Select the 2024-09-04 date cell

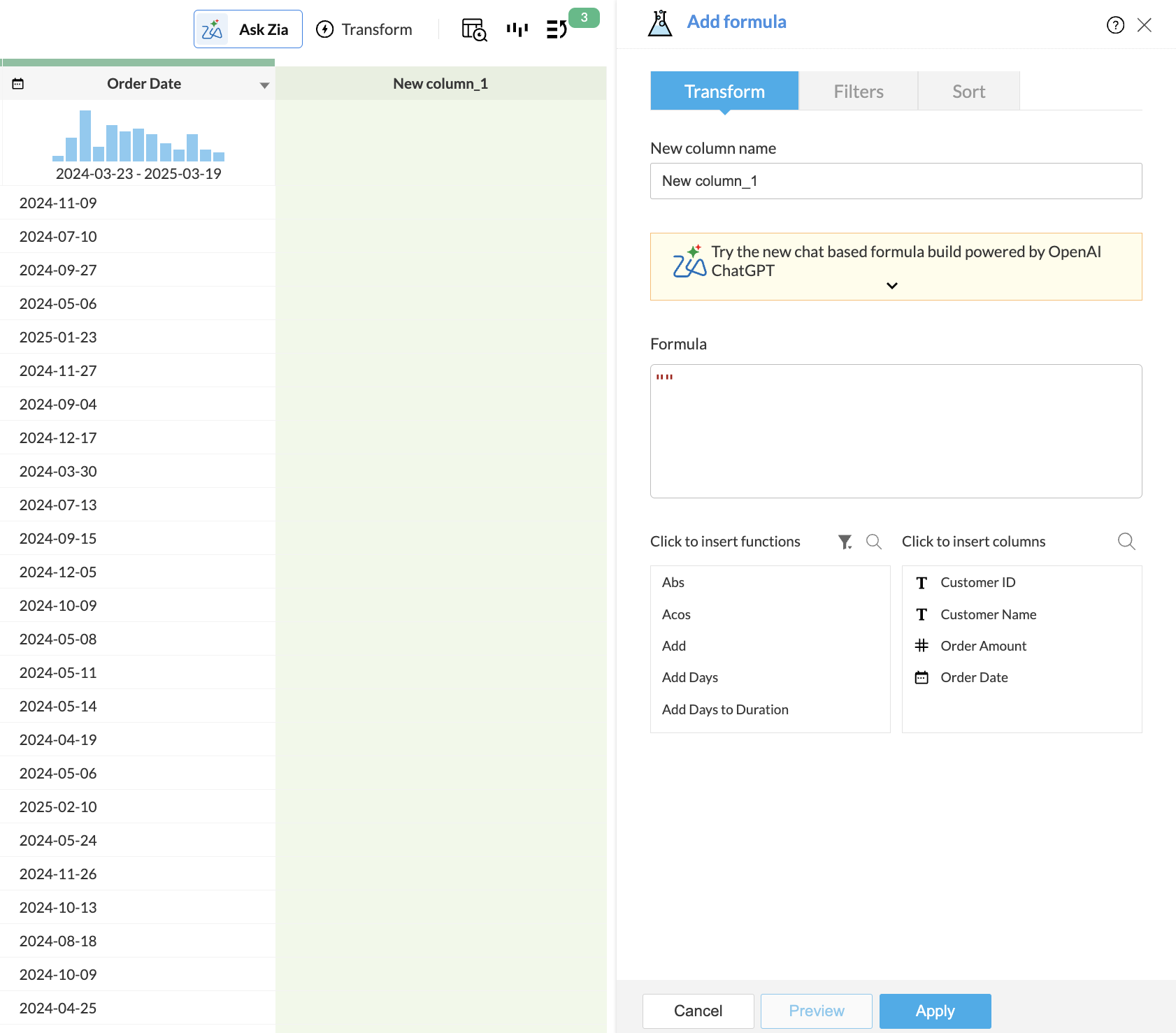coord(138,404)
